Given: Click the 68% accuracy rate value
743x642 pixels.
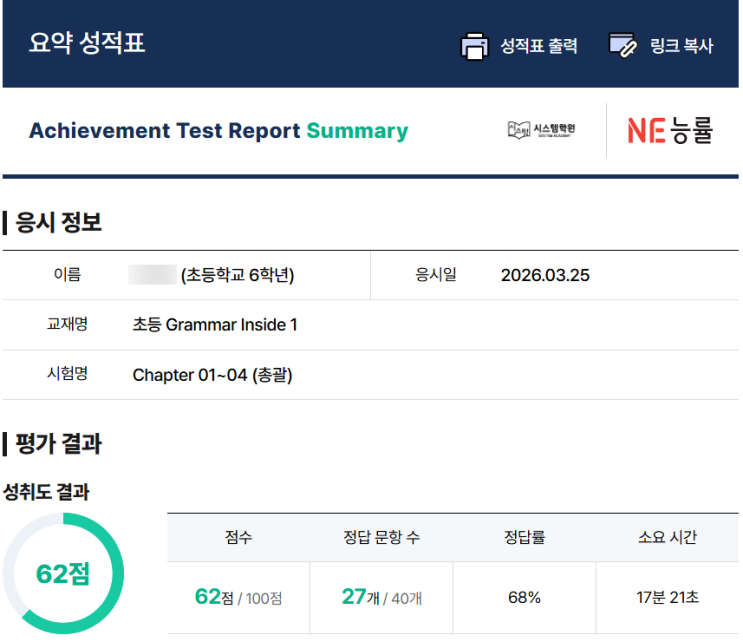Looking at the screenshot, I should click(524, 597).
